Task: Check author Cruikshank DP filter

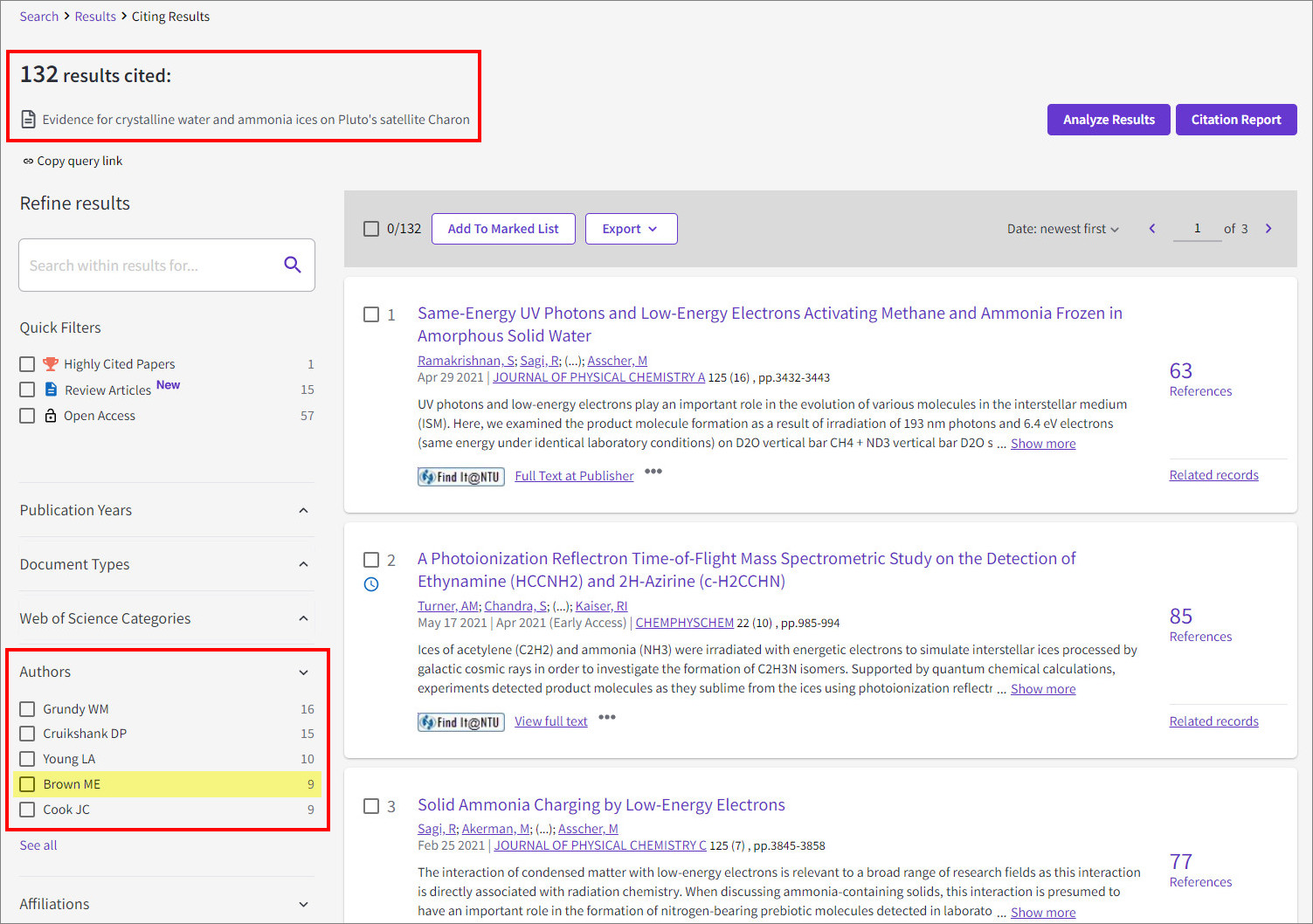Action: coord(27,734)
